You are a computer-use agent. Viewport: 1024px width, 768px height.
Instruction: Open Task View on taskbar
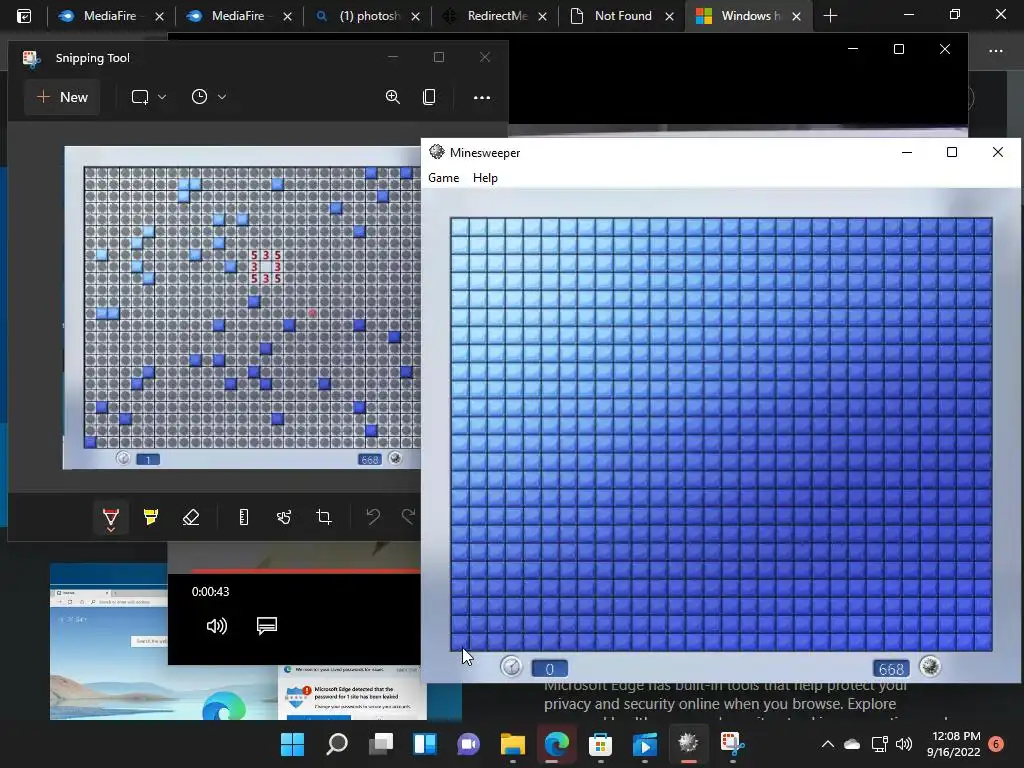click(381, 744)
